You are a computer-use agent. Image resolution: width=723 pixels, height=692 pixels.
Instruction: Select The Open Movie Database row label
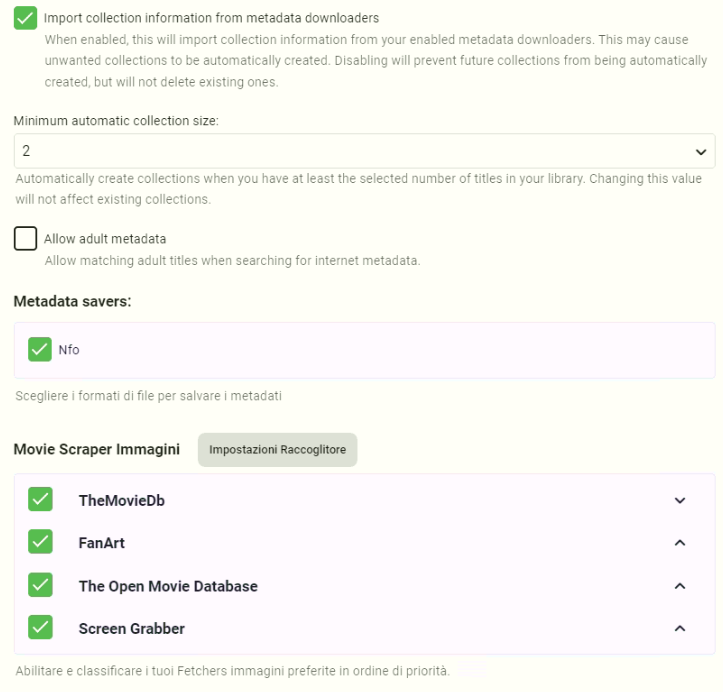tap(168, 586)
